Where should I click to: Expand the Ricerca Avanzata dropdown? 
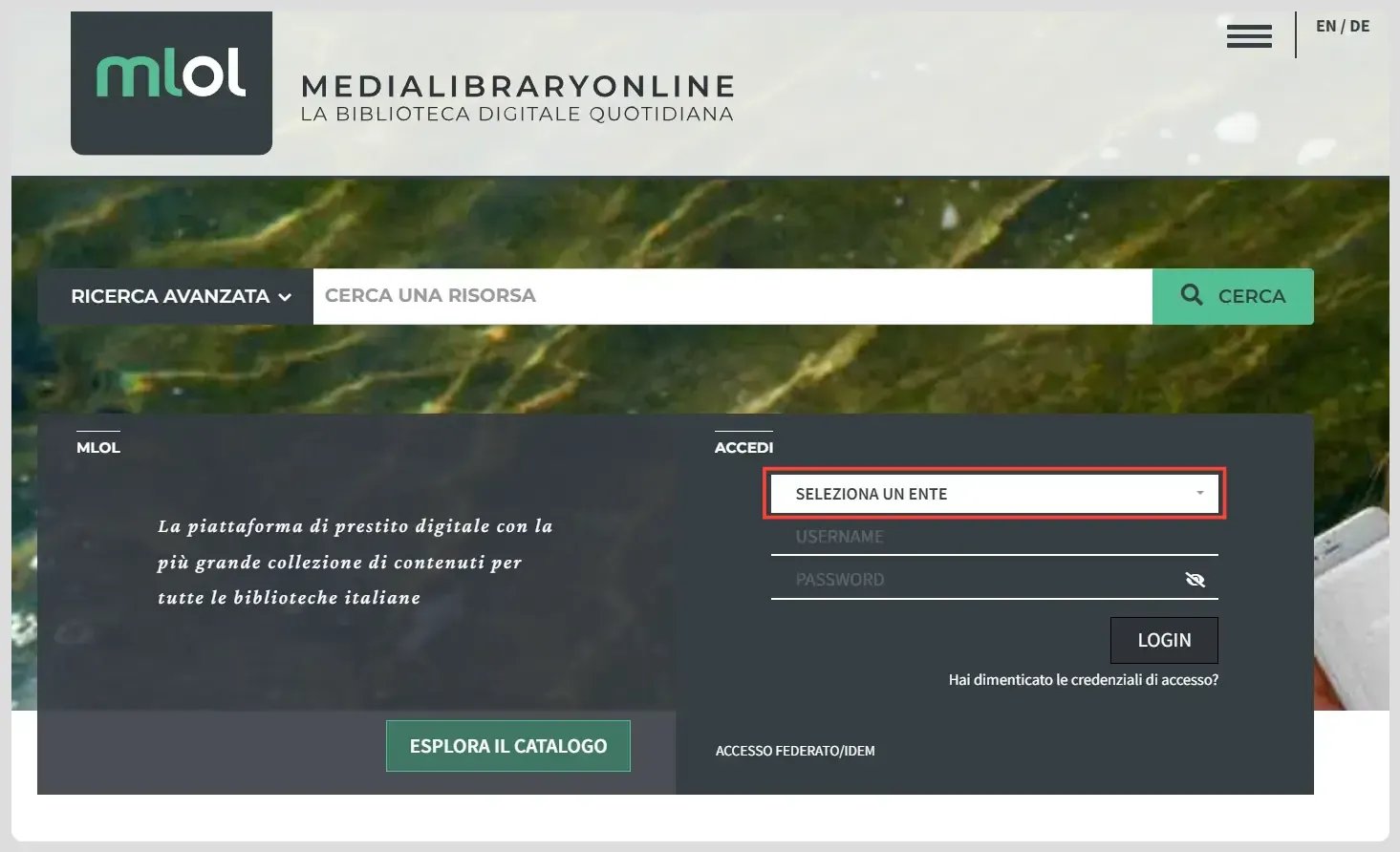click(175, 296)
